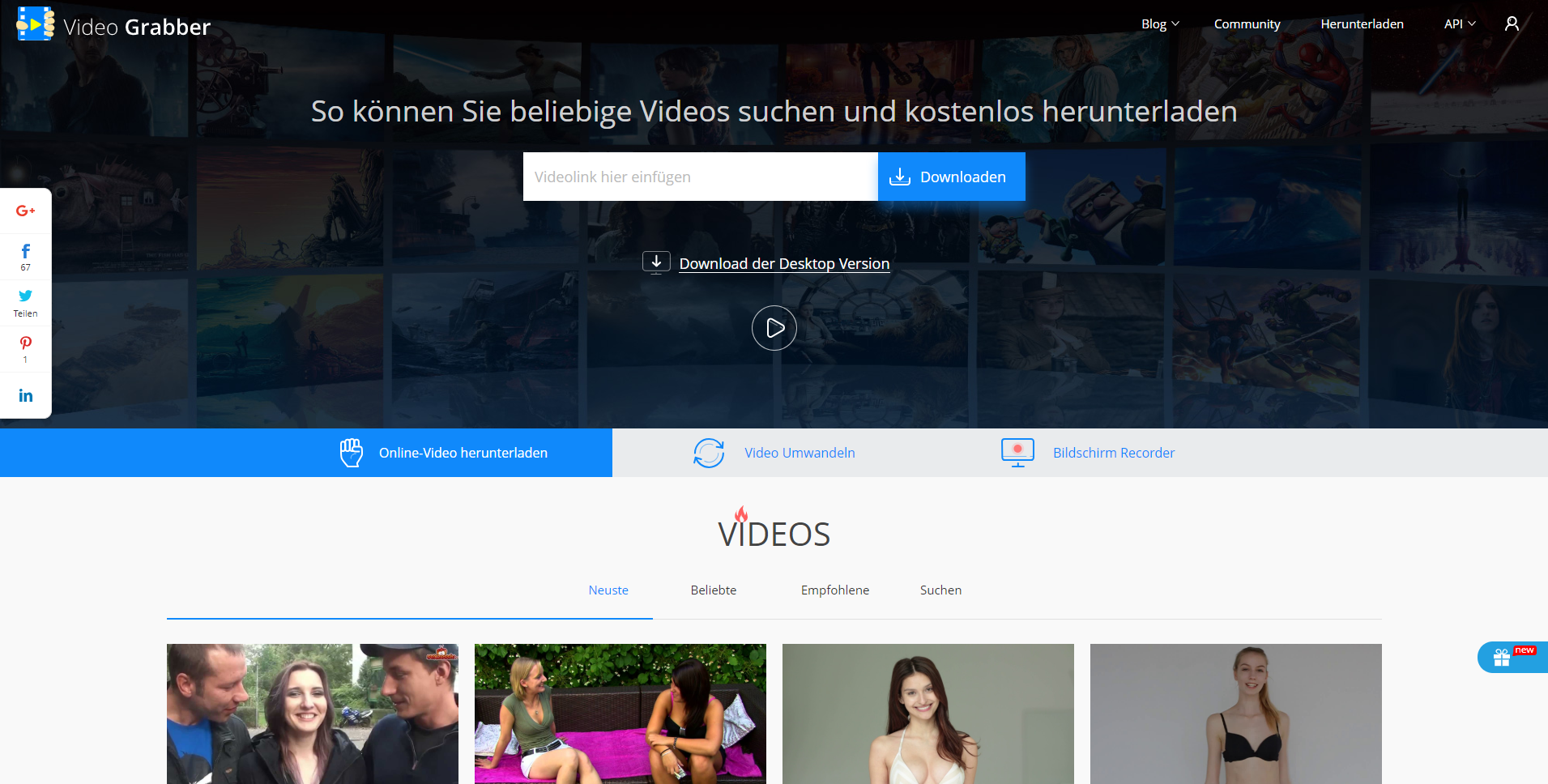Image resolution: width=1548 pixels, height=784 pixels.
Task: Click the Video Grabber title text
Action: click(x=137, y=28)
